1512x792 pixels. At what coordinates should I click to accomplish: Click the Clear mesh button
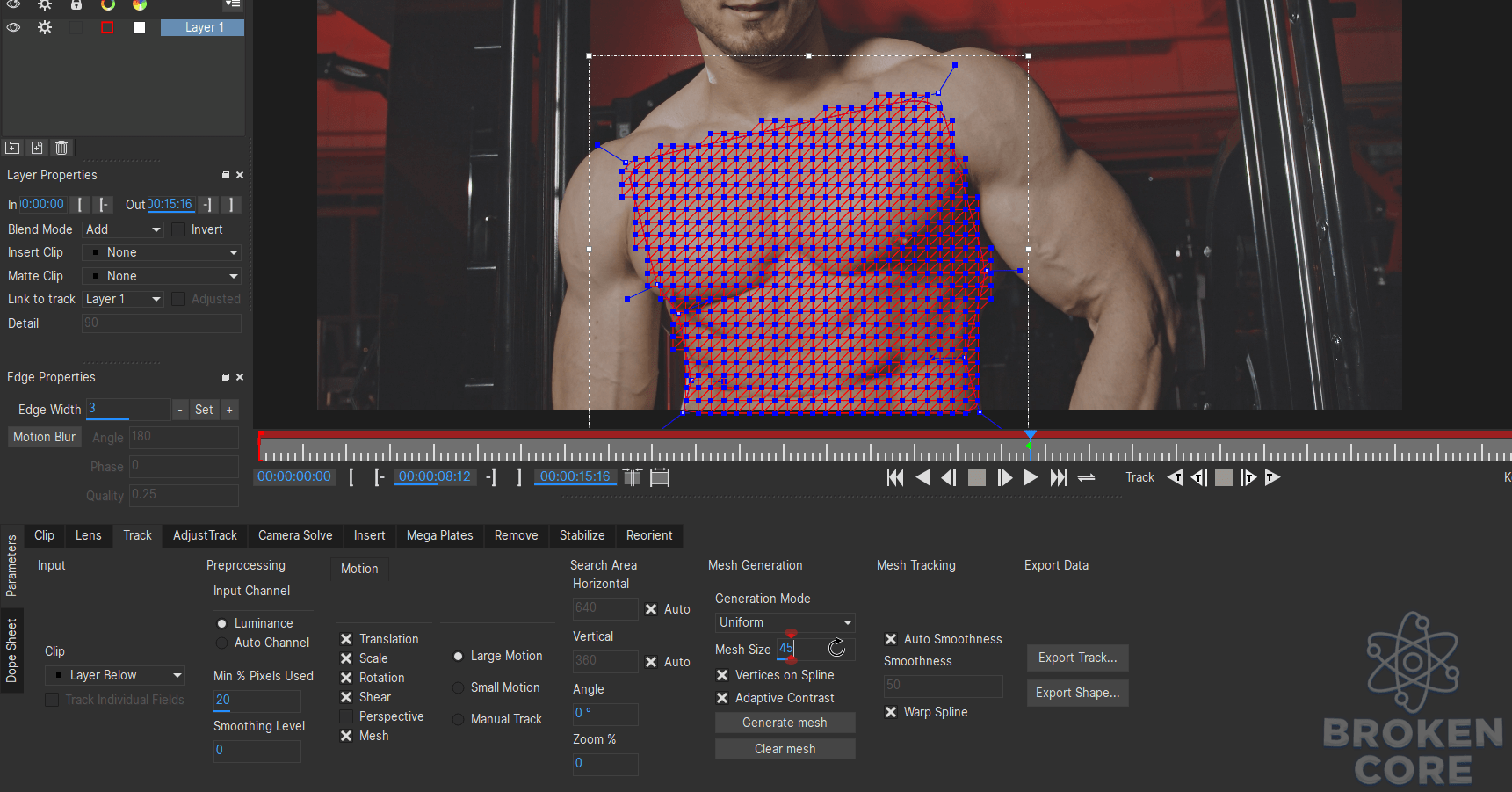(785, 749)
